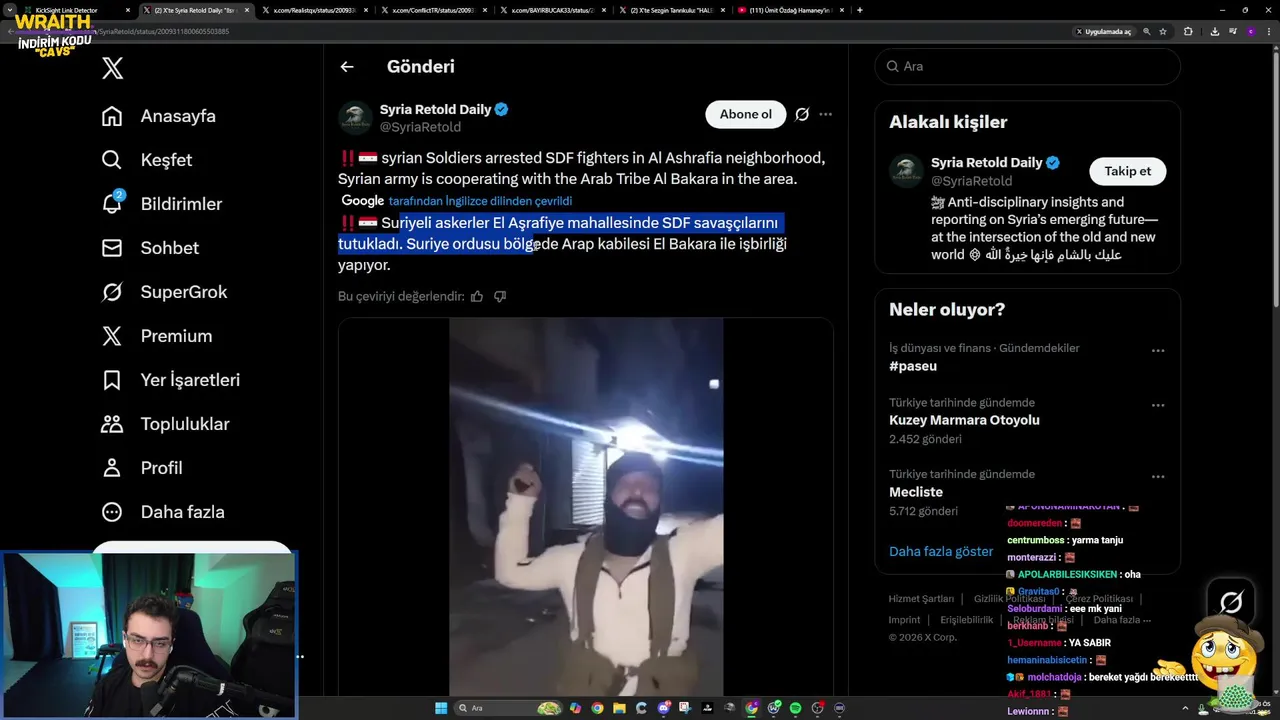Switch to BAYIRBUCAK33 status tab

(551, 10)
